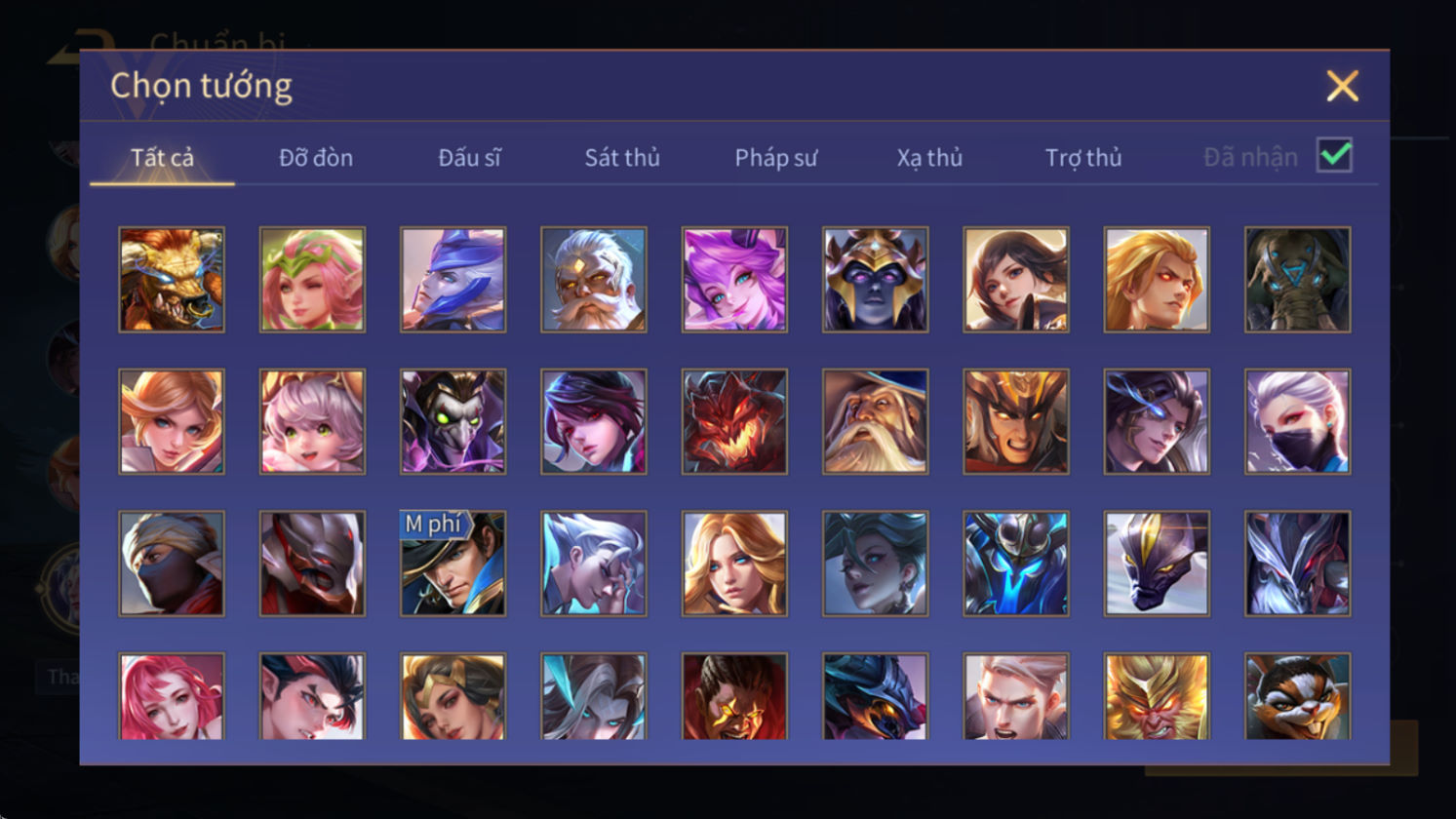Image resolution: width=1456 pixels, height=819 pixels.
Task: Close the Chọn tướng dialog
Action: [1342, 87]
